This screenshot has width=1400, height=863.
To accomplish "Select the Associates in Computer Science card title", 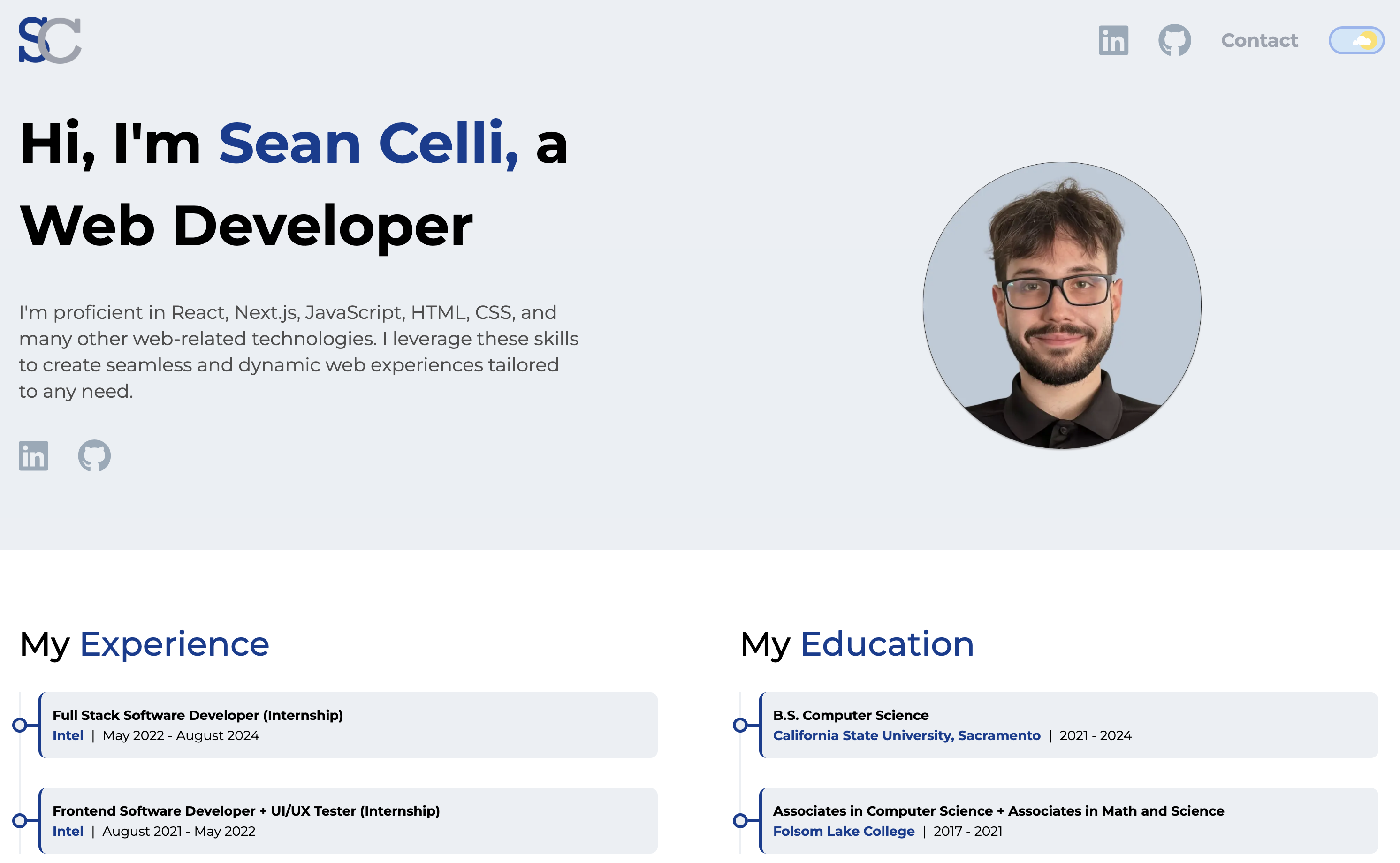I will pyautogui.click(x=998, y=811).
